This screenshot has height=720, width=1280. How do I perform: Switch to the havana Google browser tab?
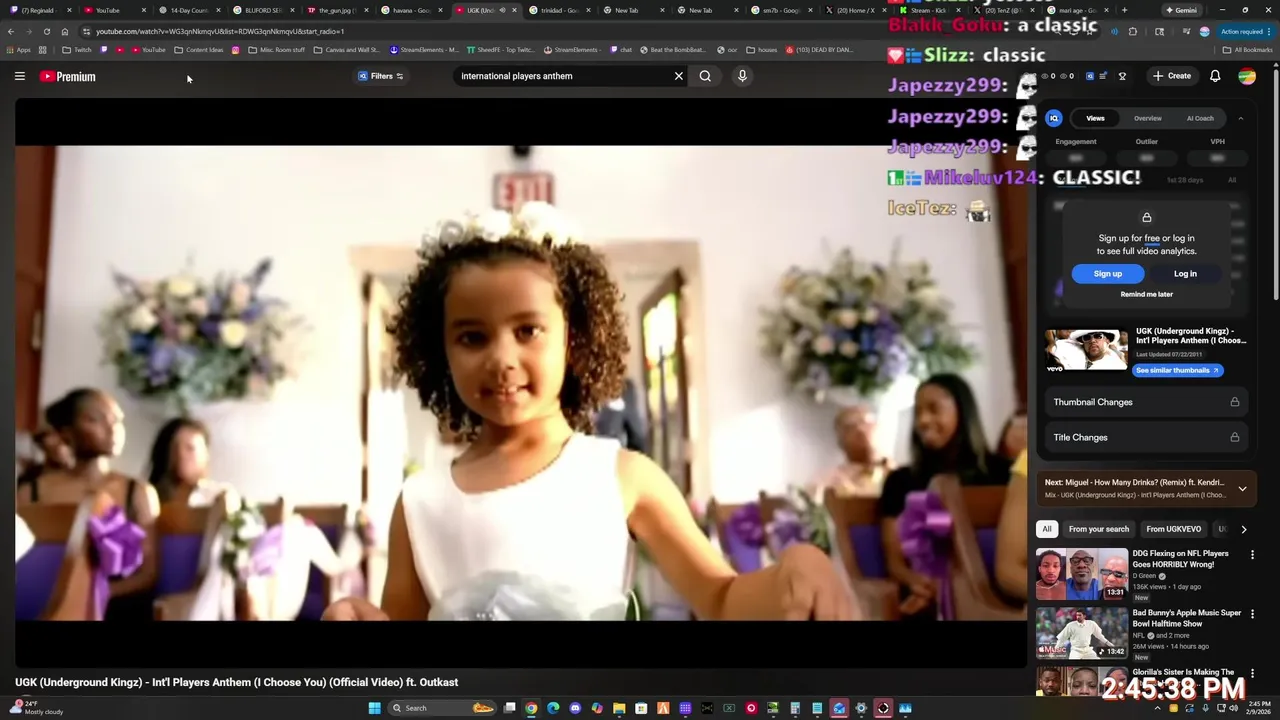click(411, 10)
